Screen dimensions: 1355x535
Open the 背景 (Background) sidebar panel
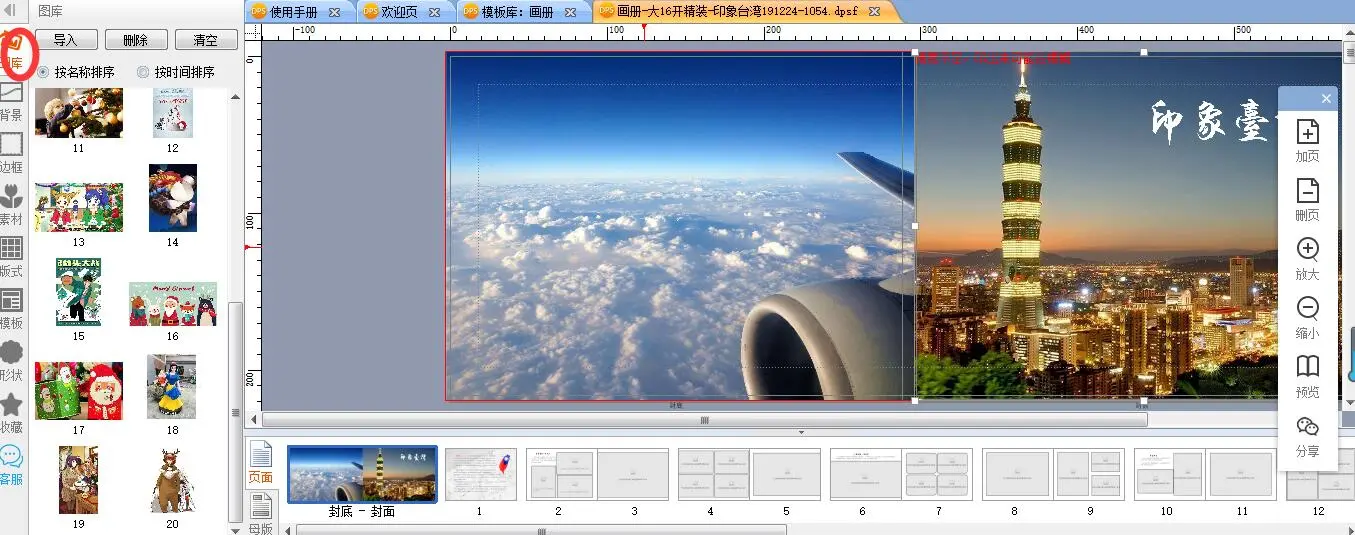11,100
